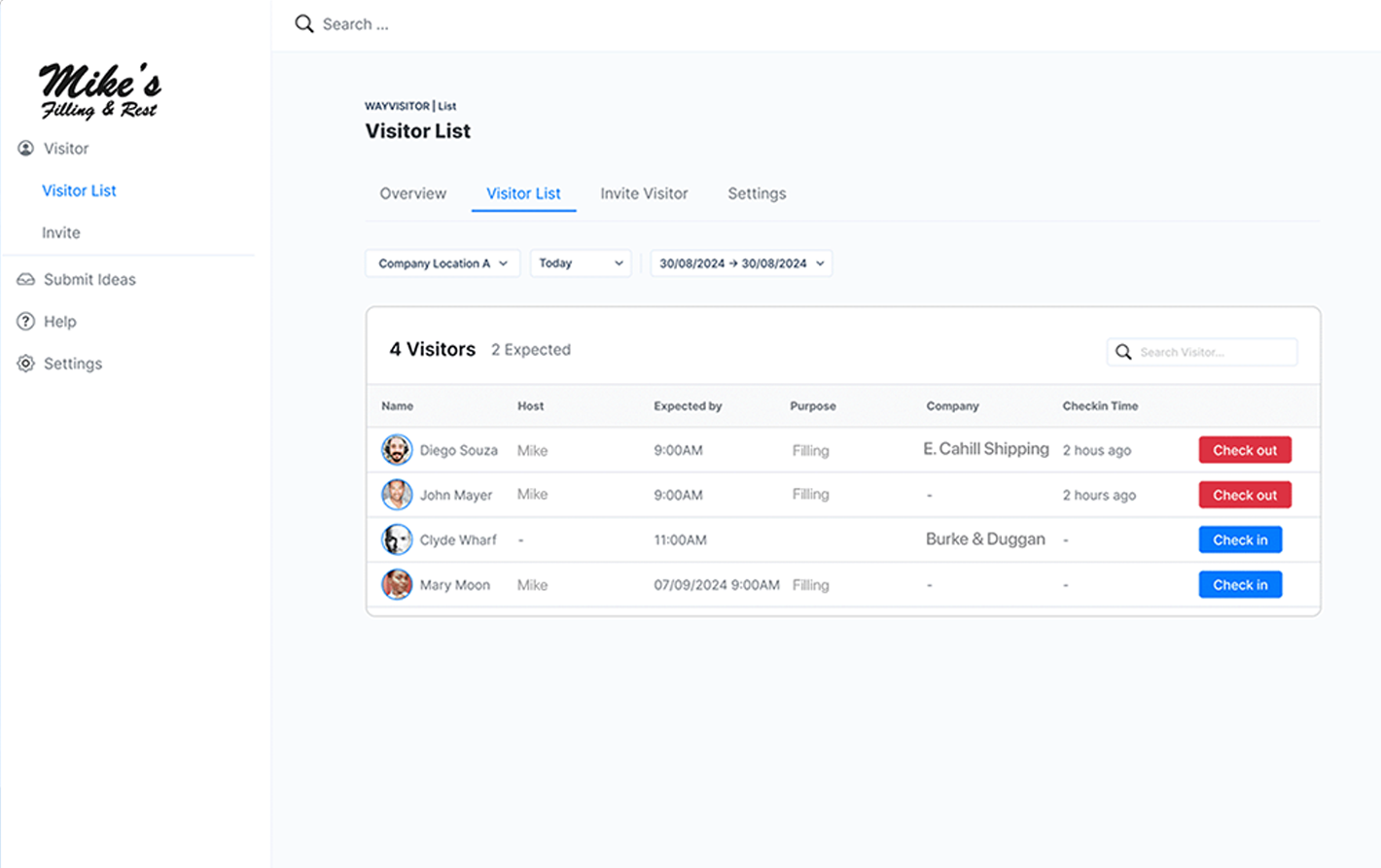1381x868 pixels.
Task: Check out Diego Souza
Action: (x=1245, y=450)
